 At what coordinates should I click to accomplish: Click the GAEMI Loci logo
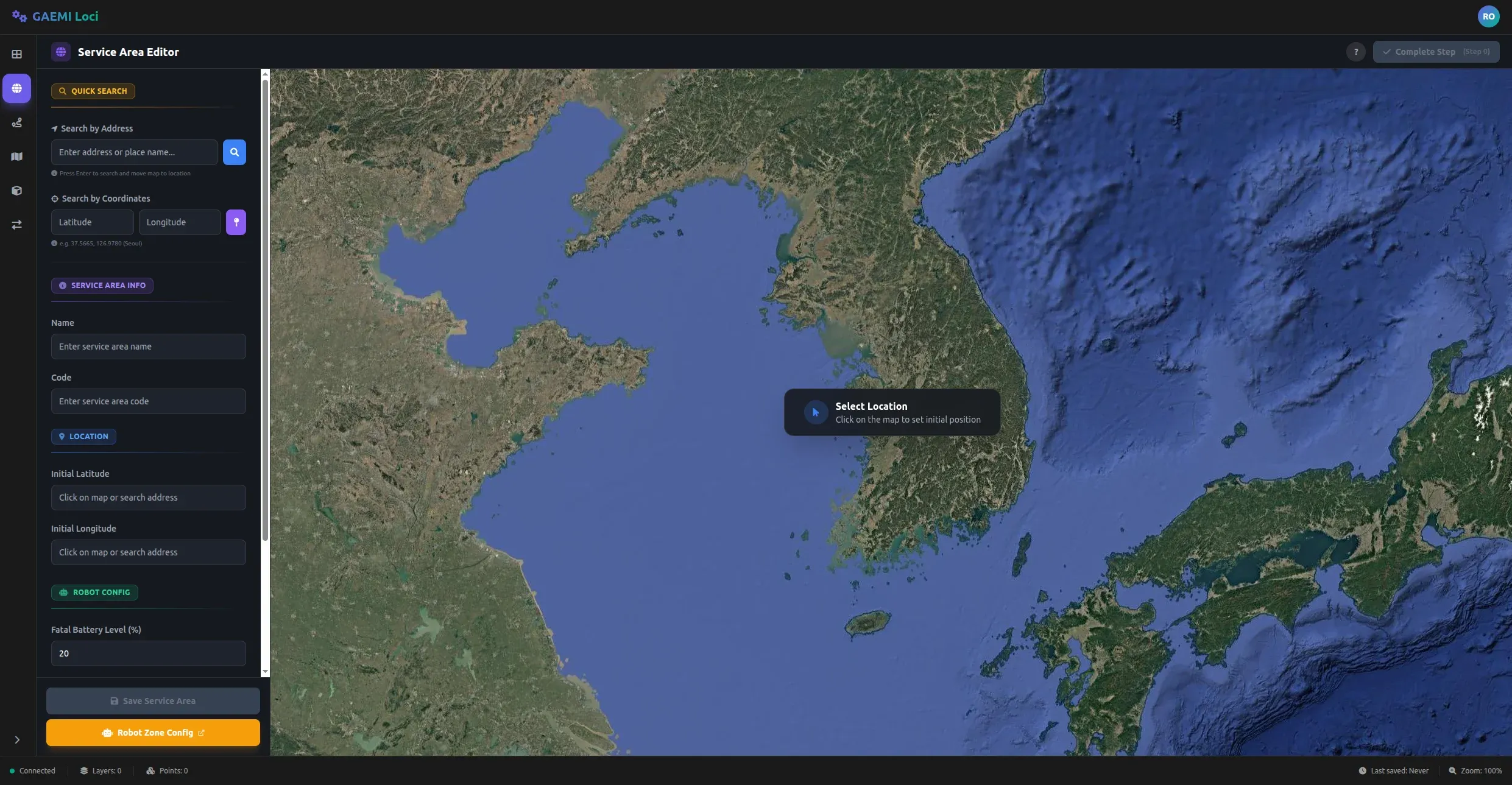[x=55, y=16]
